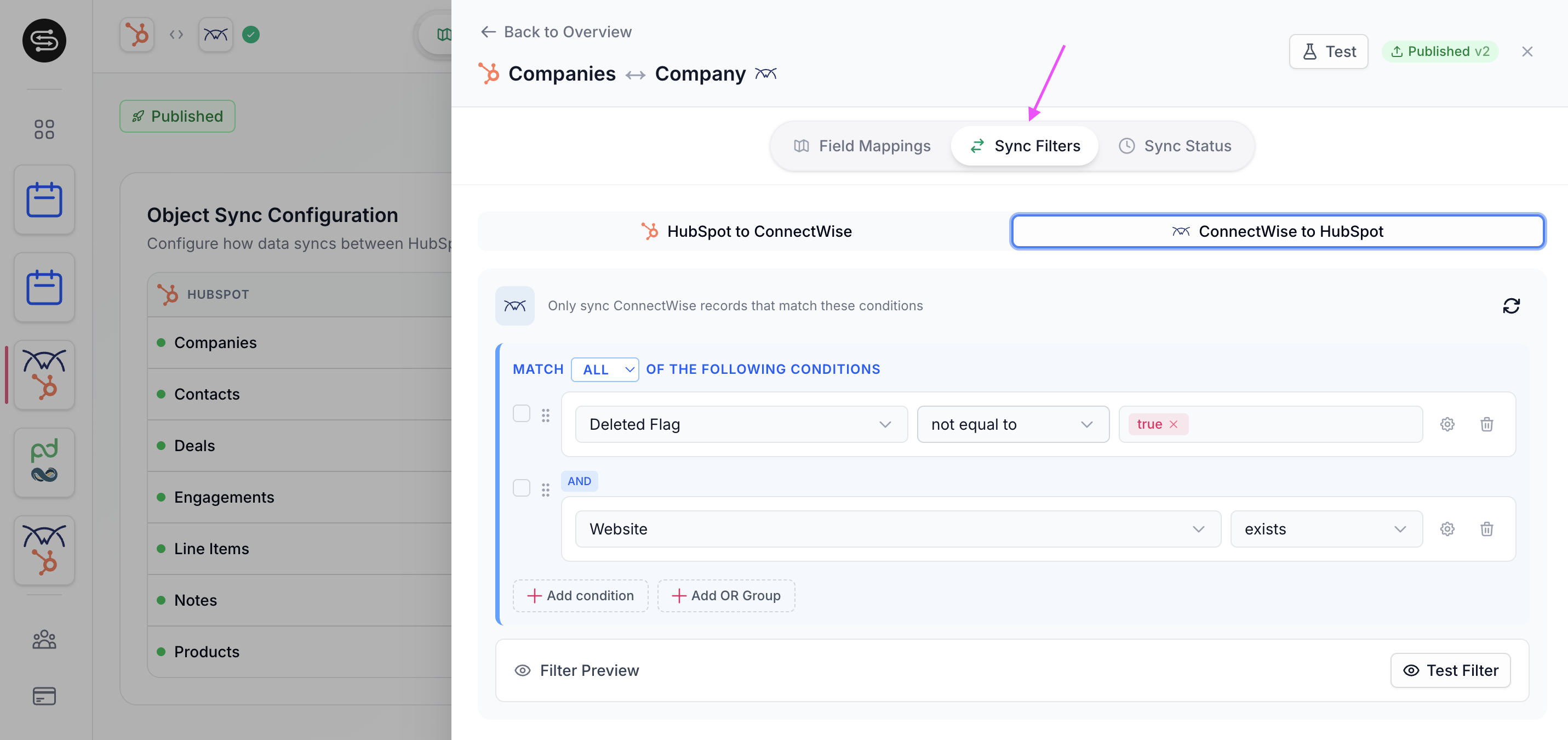Click the AND connector label
This screenshot has width=1568, height=740.
coord(580,481)
